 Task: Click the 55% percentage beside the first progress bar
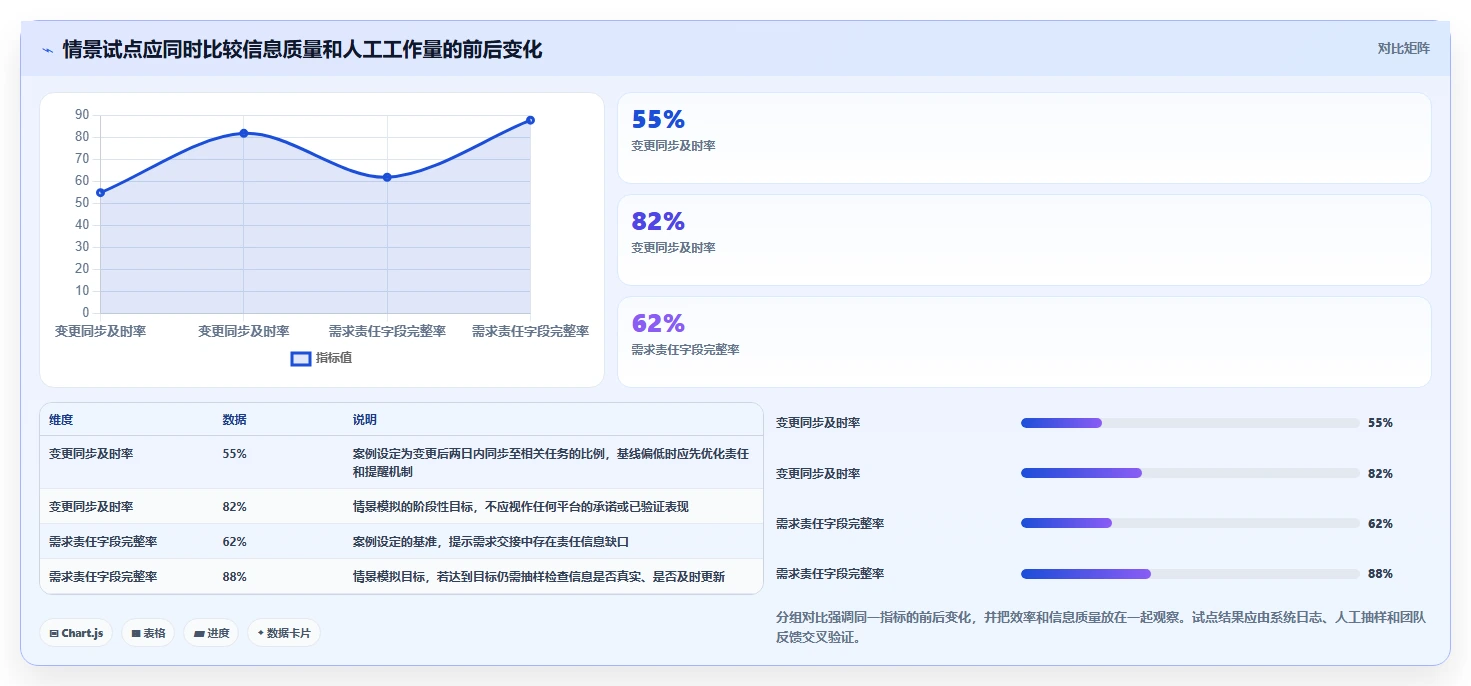1380,423
